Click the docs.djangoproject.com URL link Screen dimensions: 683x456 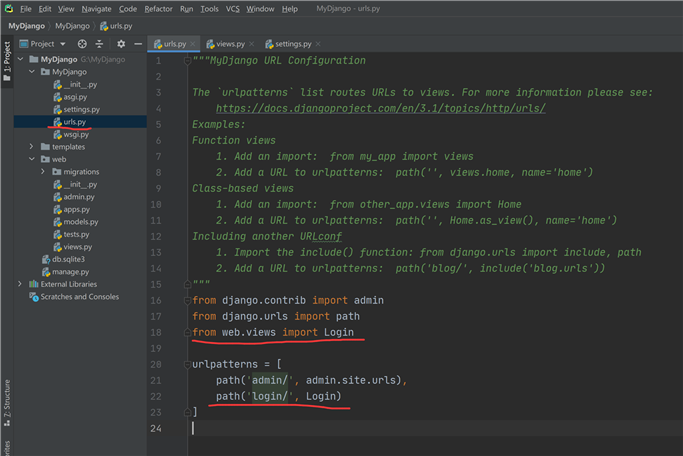click(x=380, y=108)
